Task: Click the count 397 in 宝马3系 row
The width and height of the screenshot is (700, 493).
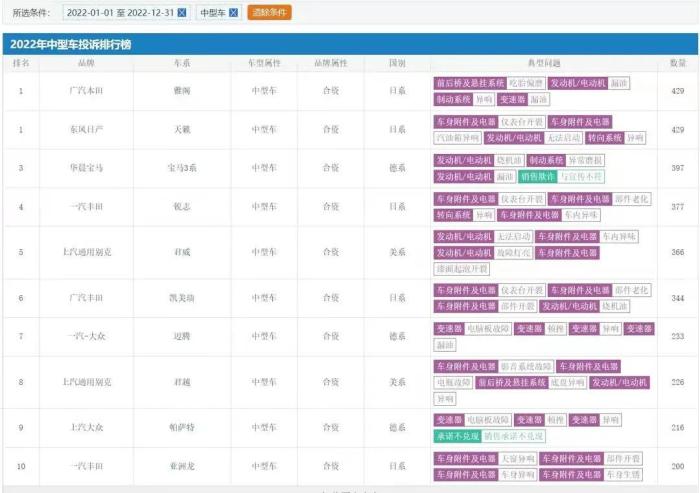Action: (678, 168)
